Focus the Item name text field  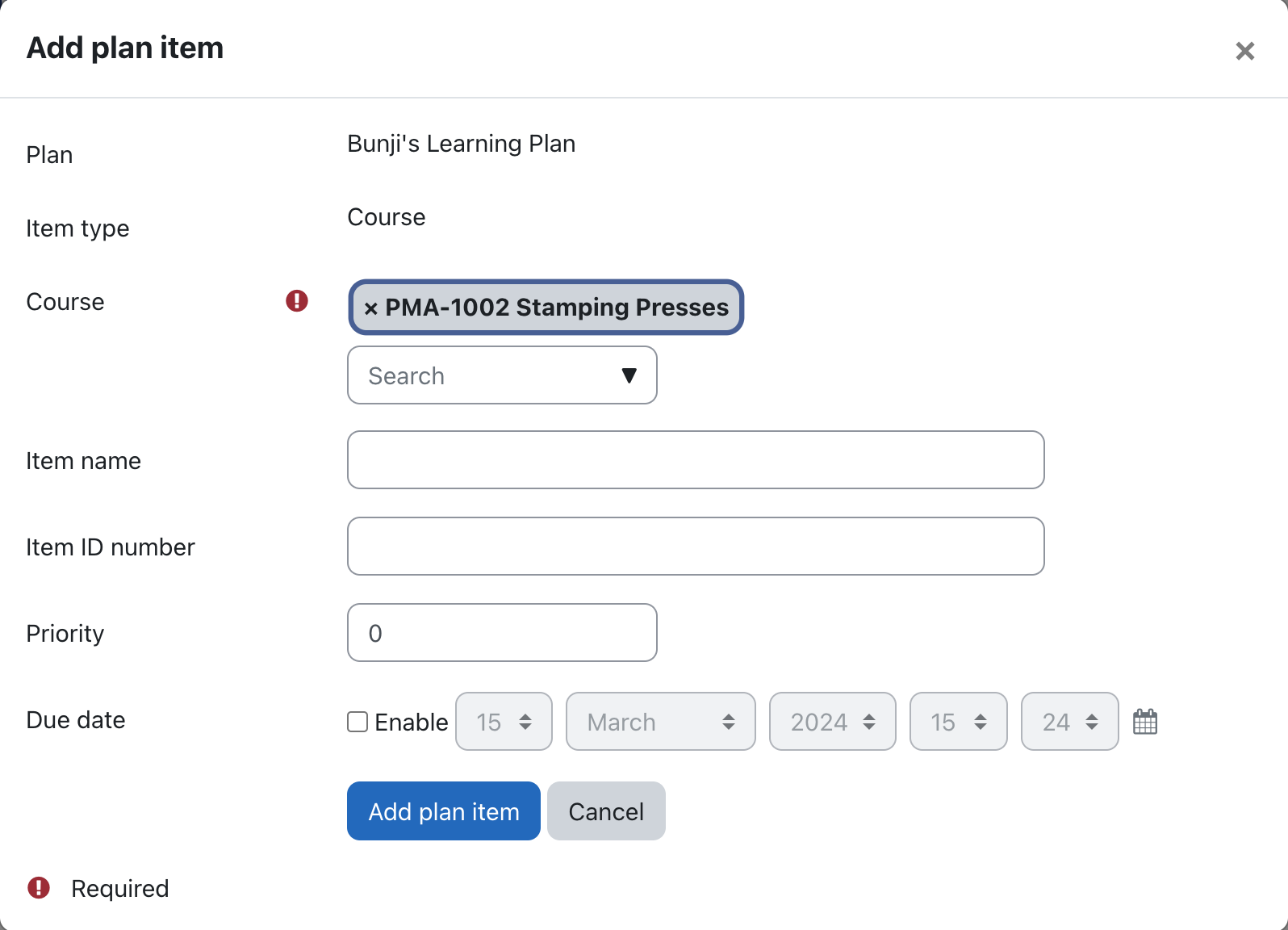[x=696, y=460]
